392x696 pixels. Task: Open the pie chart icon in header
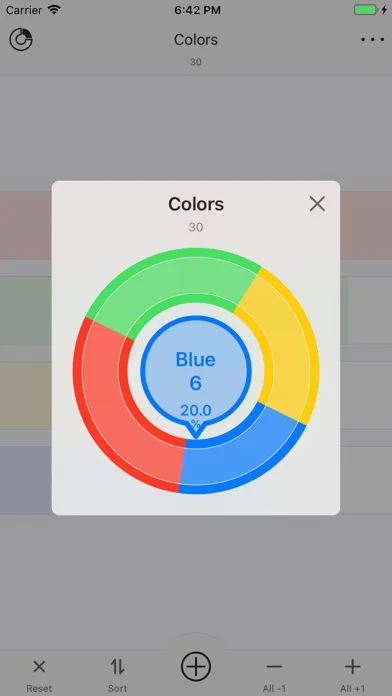tap(21, 40)
